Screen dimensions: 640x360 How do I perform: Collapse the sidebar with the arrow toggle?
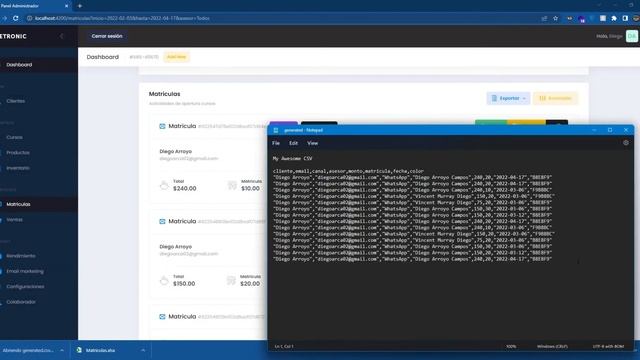point(62,36)
